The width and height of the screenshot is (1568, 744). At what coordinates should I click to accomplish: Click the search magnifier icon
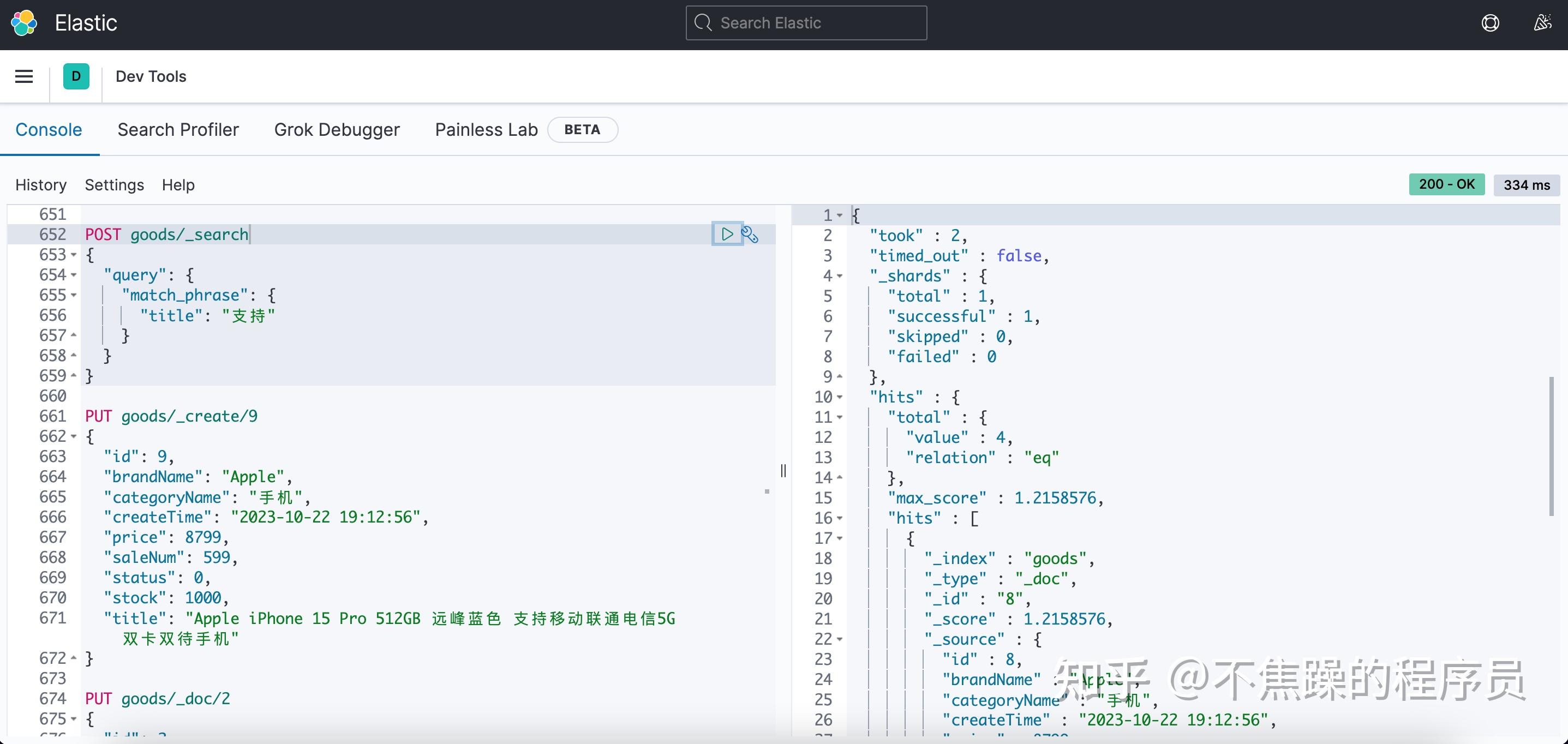[703, 23]
